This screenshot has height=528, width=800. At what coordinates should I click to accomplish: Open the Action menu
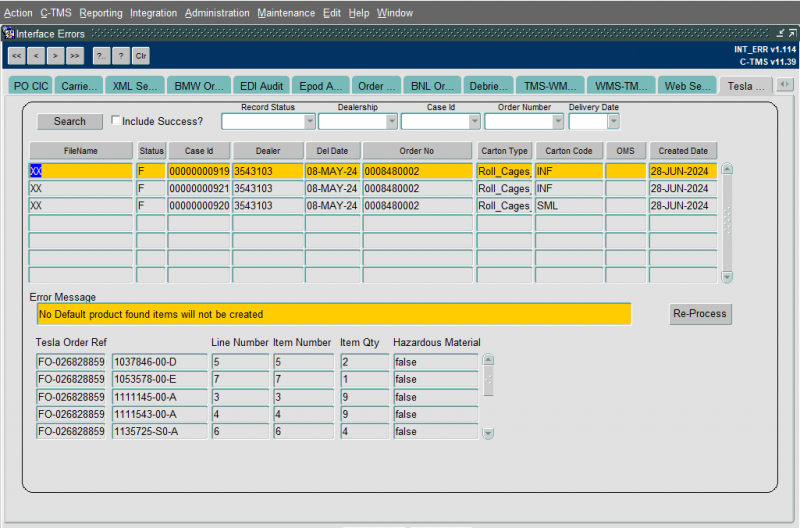(18, 13)
